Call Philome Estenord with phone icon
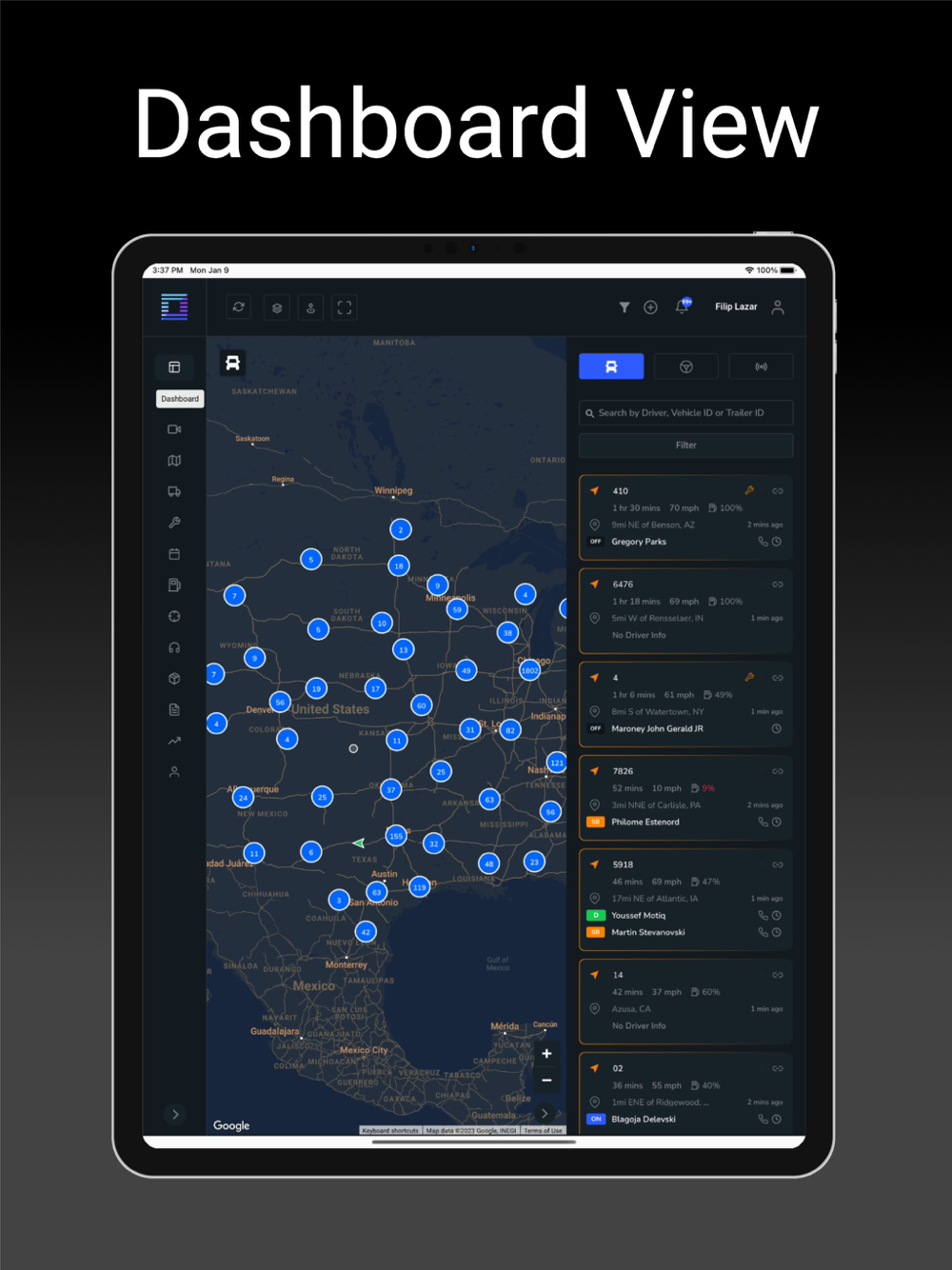 (763, 822)
